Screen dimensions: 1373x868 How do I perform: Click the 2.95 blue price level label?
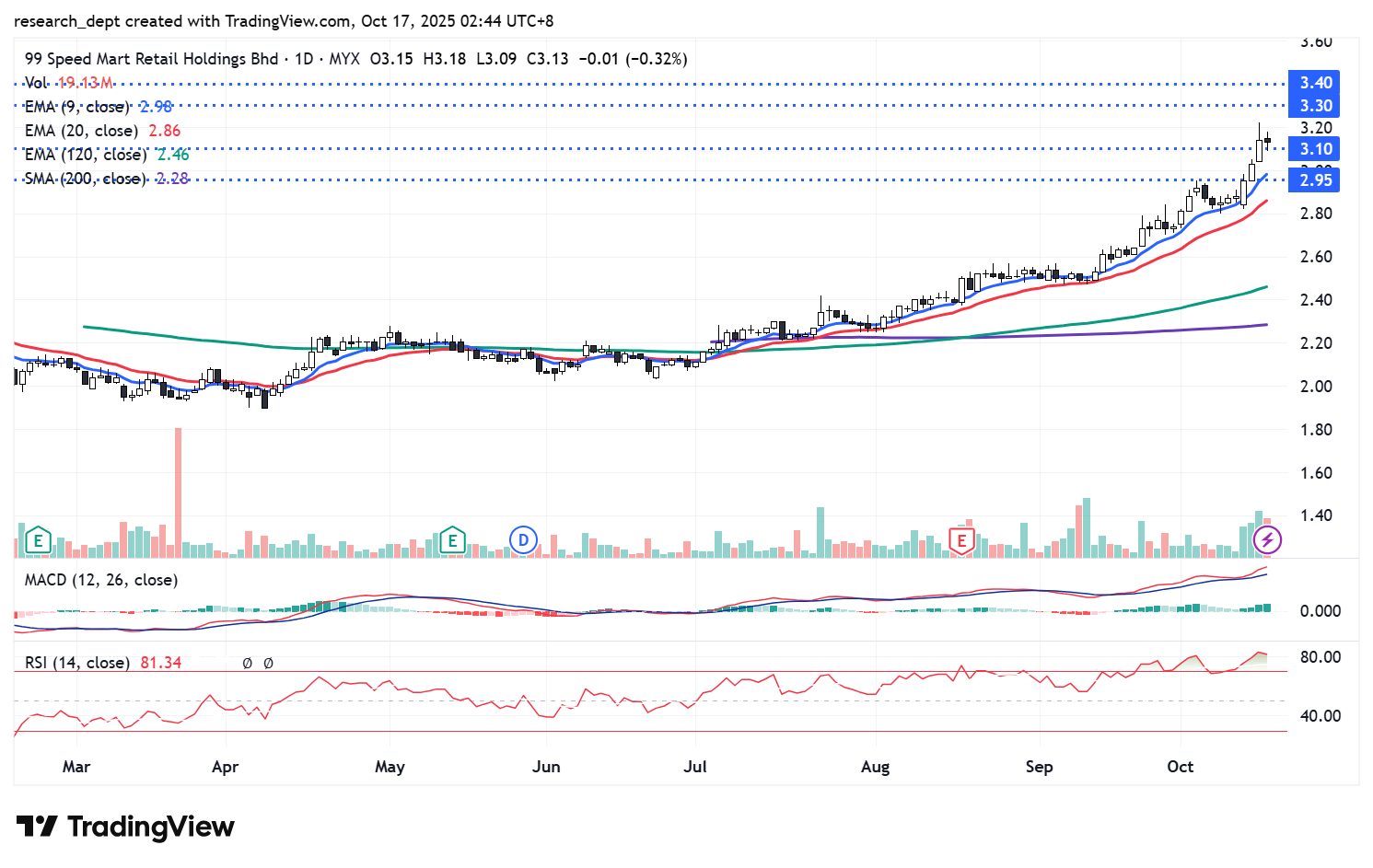click(1314, 180)
